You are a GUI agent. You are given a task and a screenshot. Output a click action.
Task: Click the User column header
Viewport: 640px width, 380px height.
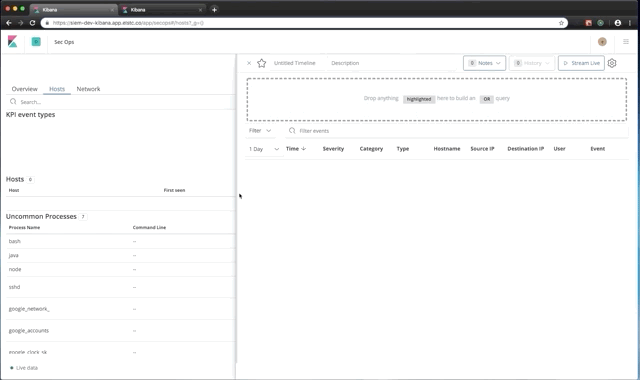pyautogui.click(x=559, y=149)
